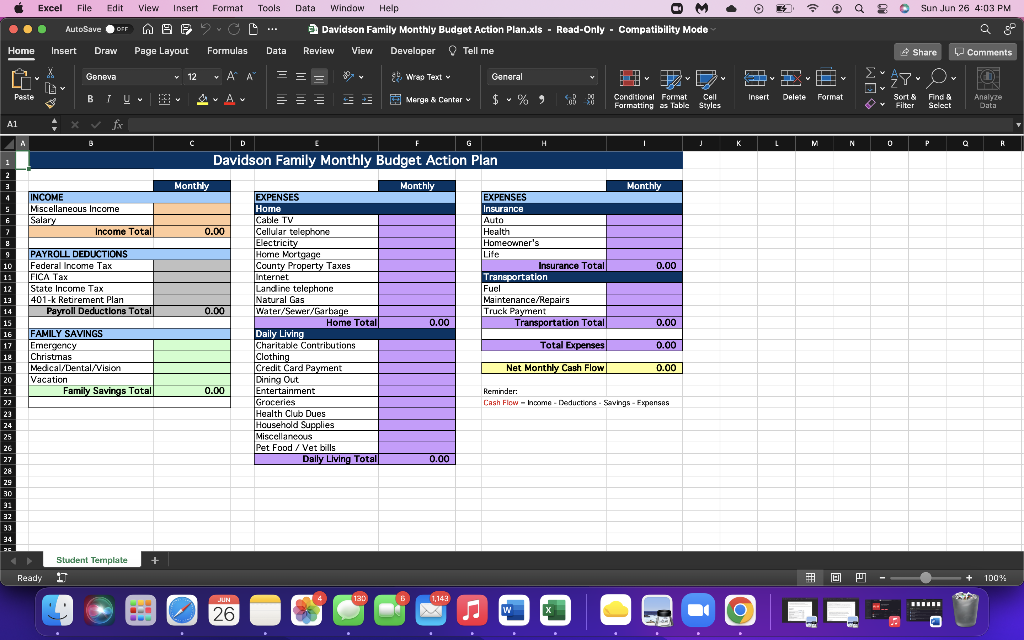Open Find & Select
Screen dimensions: 1024x640
(x=940, y=89)
